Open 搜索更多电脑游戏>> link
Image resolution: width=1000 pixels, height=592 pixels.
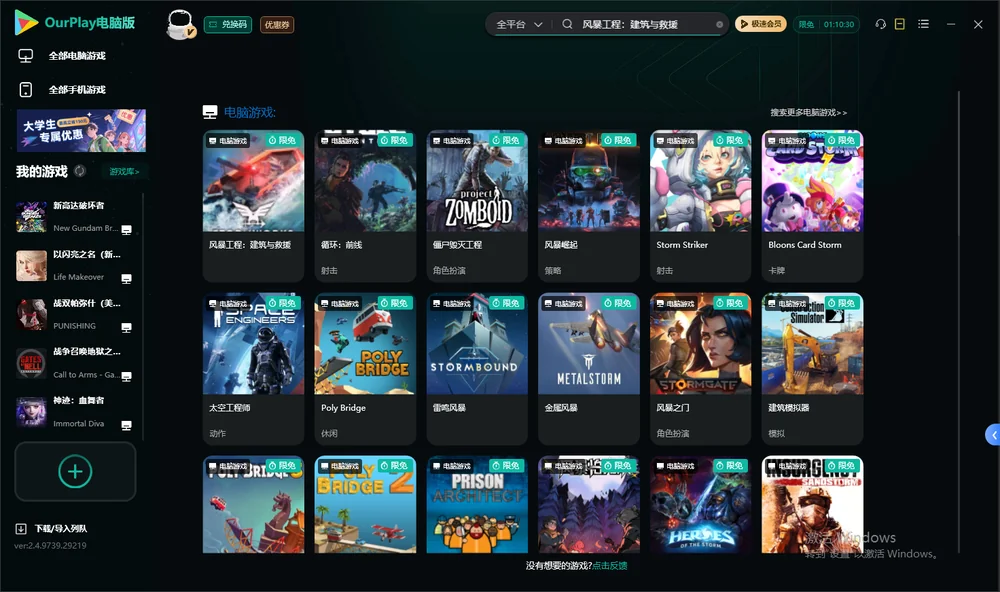[809, 112]
